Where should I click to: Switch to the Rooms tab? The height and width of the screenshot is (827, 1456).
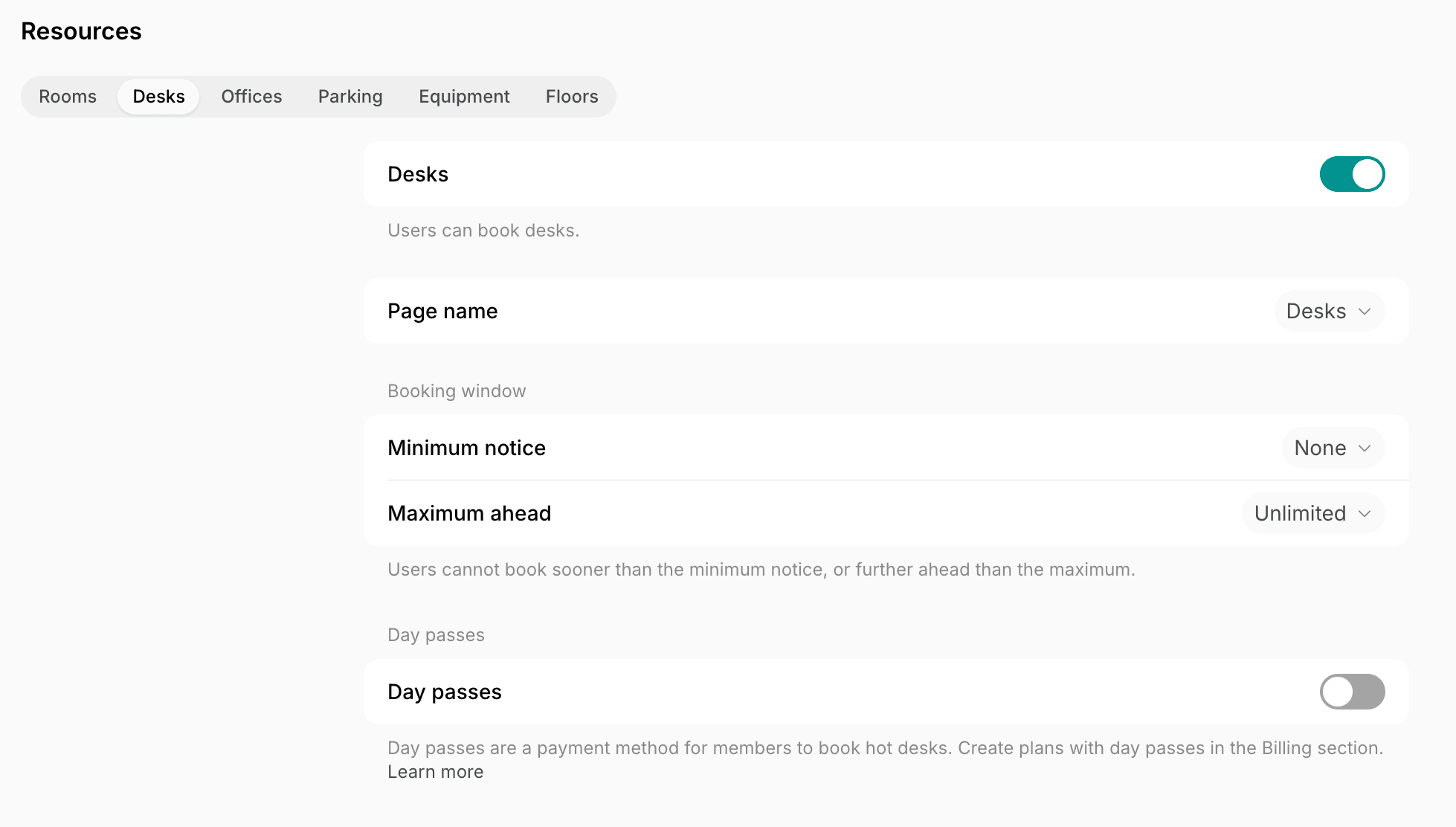coord(68,97)
